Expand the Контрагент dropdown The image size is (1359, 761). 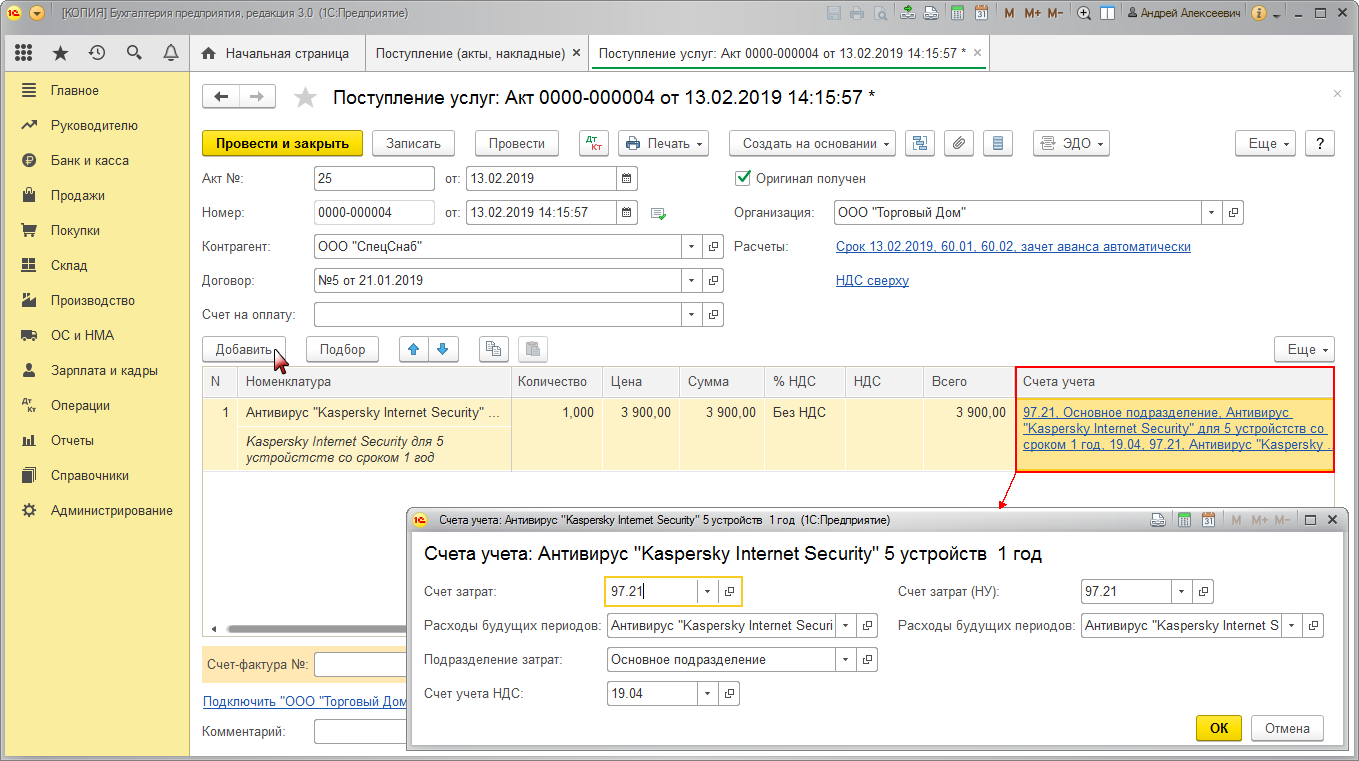(x=693, y=247)
